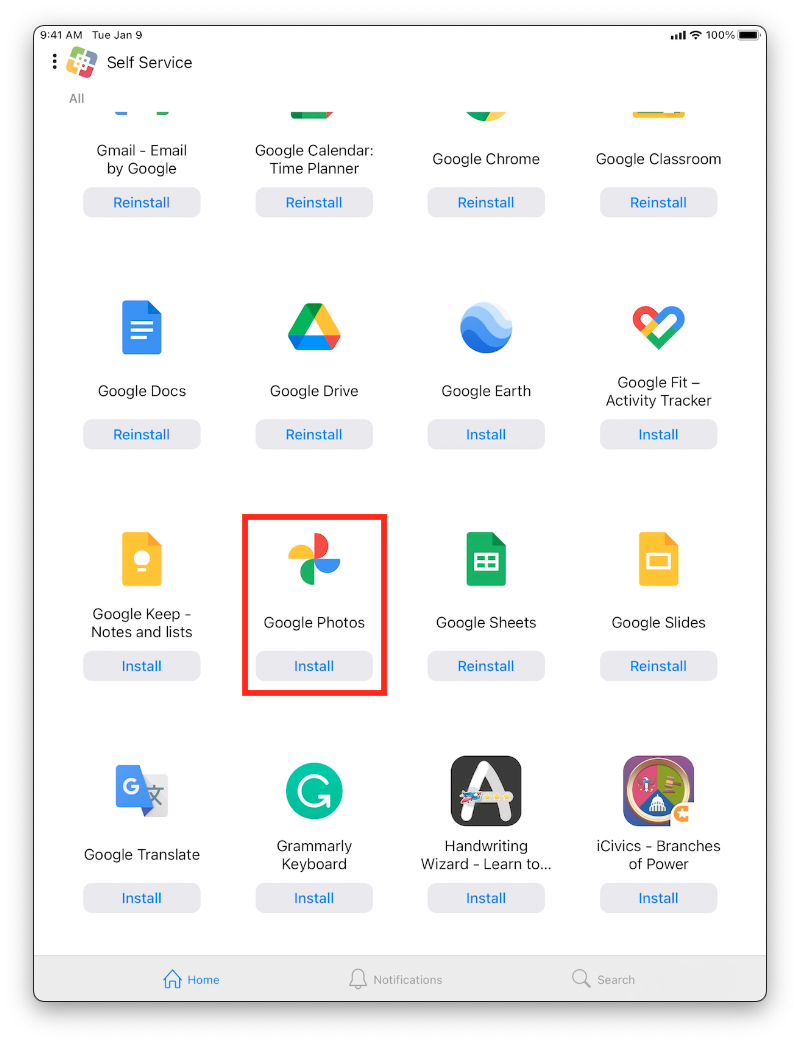Image resolution: width=800 pixels, height=1043 pixels.
Task: Tap the Google Earth globe icon
Action: (486, 327)
